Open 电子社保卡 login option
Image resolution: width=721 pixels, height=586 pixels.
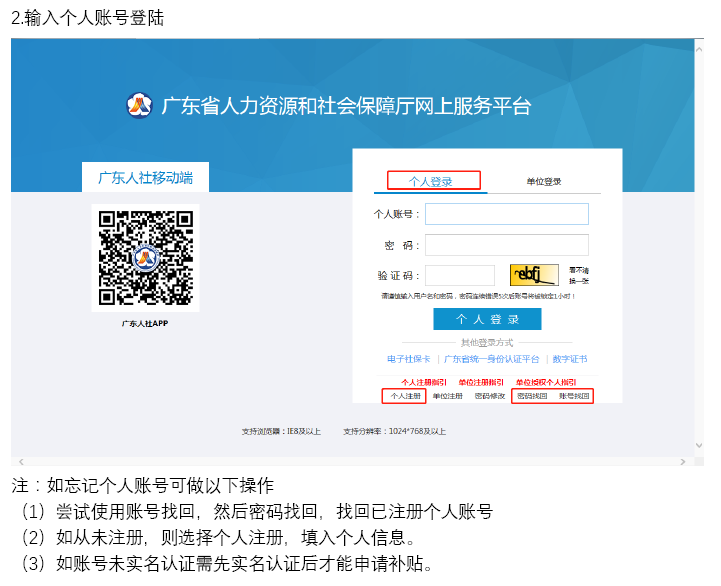[409, 359]
